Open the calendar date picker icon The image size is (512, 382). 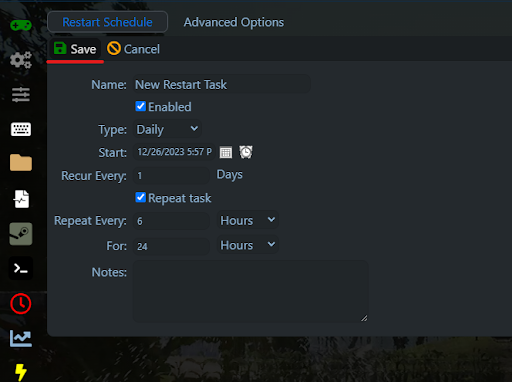(226, 152)
